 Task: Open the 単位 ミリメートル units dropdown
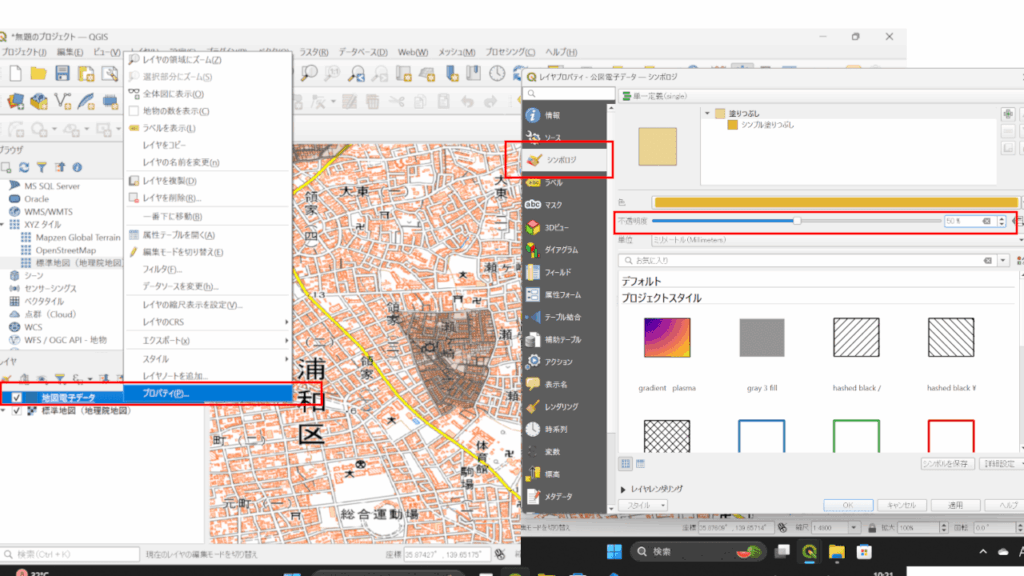[x=837, y=240]
